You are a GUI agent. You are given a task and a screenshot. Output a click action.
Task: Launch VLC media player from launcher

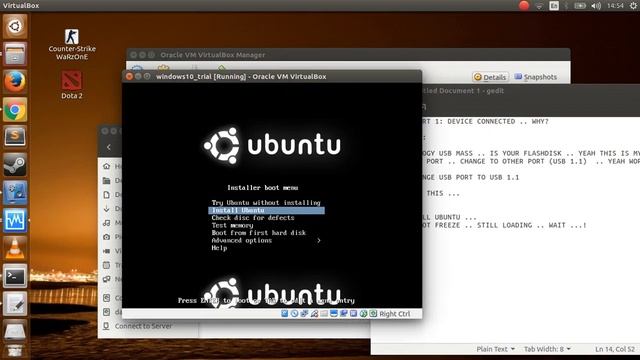15,248
